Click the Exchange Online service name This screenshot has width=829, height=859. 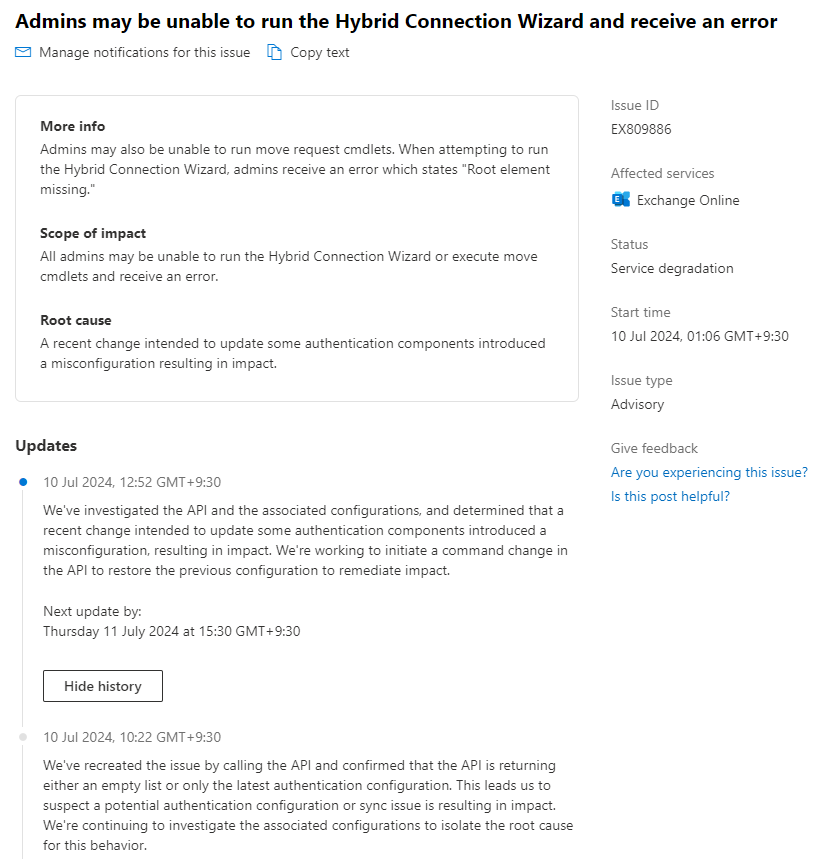click(688, 201)
